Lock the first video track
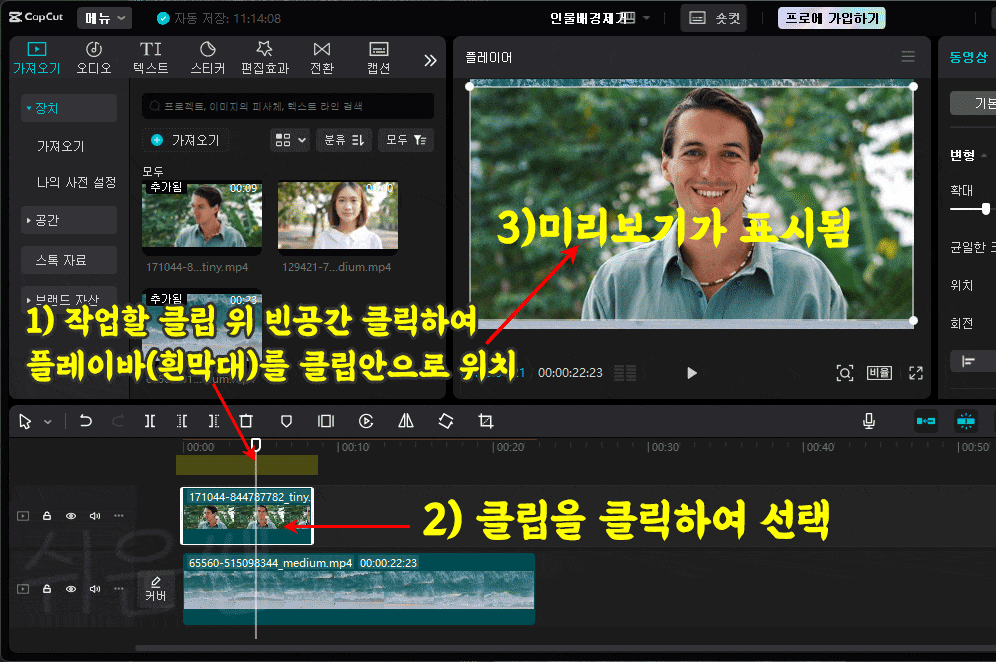Screen dimensions: 996x662 (47, 515)
